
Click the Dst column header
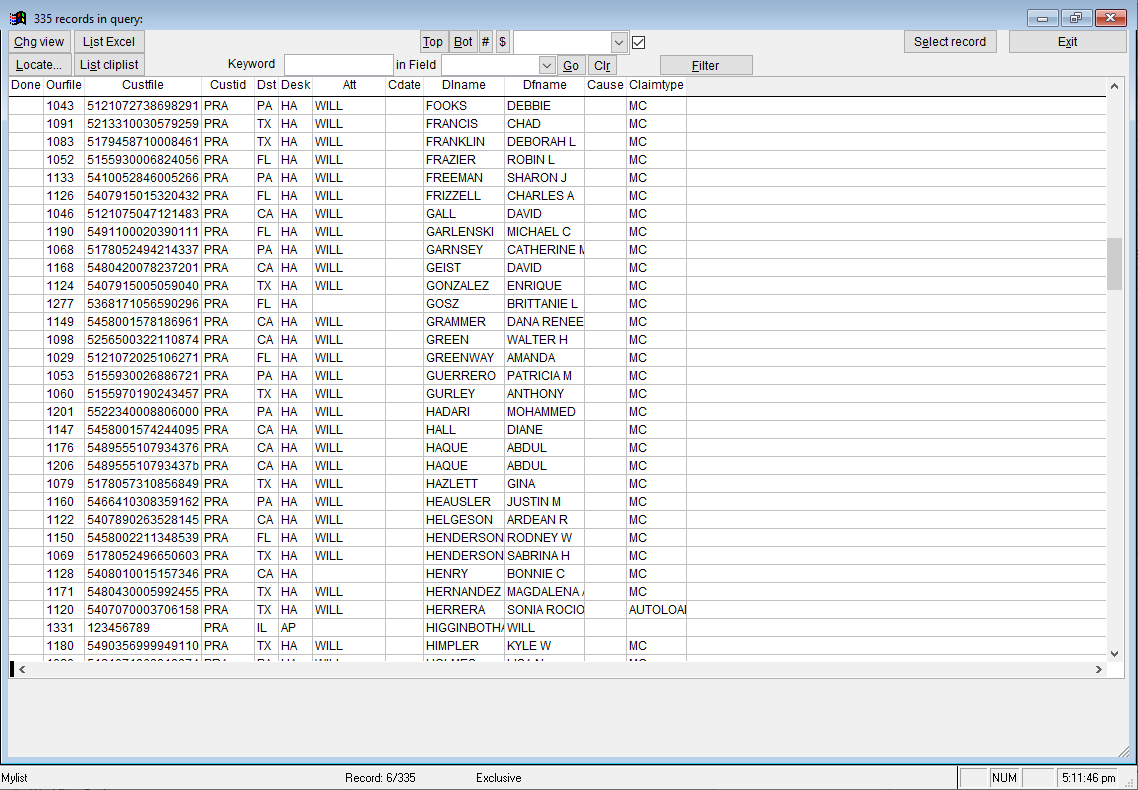266,85
